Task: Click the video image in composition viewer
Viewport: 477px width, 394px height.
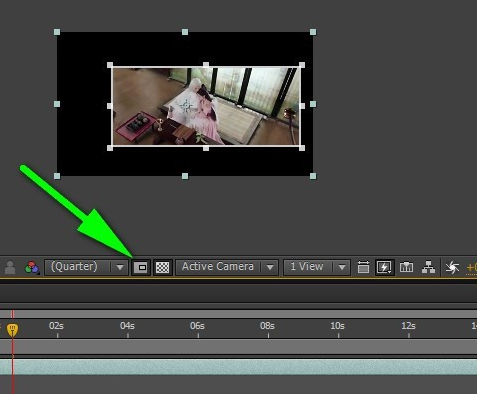Action: pyautogui.click(x=206, y=106)
